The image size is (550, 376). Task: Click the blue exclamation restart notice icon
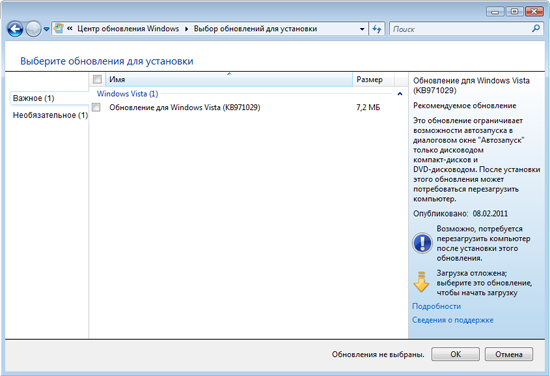coord(422,243)
